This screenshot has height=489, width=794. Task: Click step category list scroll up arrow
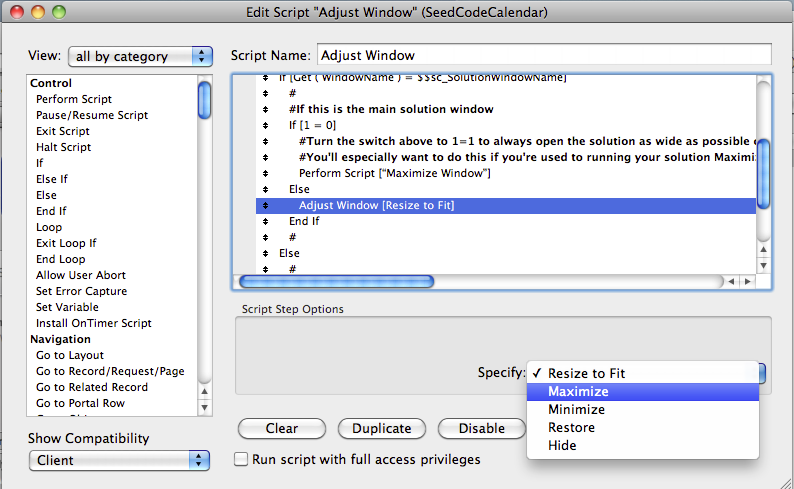pos(204,391)
